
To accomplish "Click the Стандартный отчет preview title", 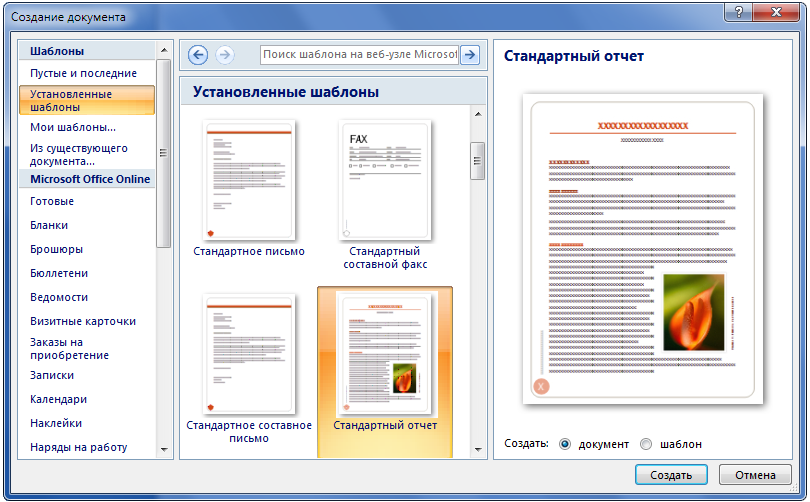I will click(574, 56).
